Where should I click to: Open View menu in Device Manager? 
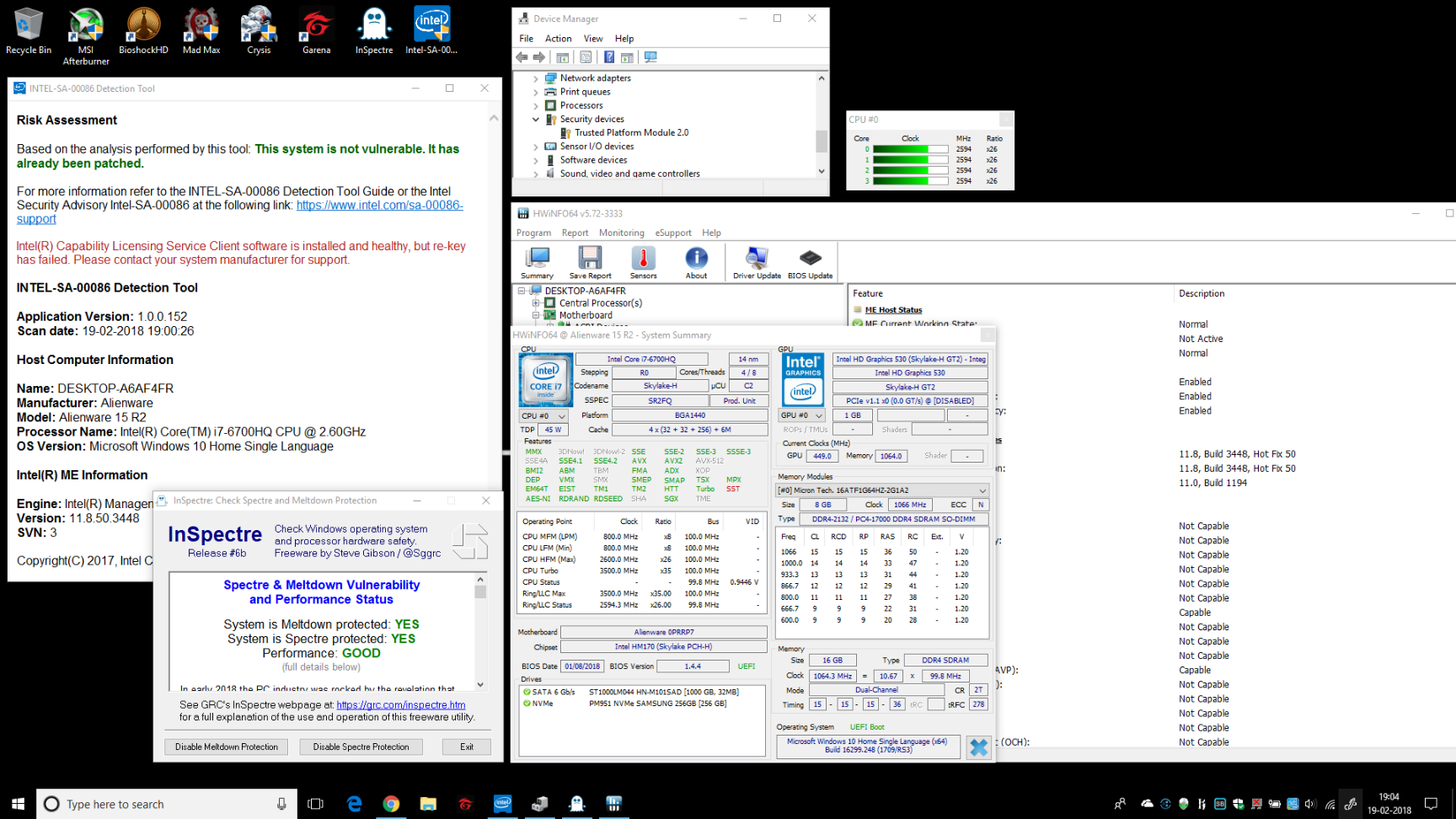[x=593, y=39]
